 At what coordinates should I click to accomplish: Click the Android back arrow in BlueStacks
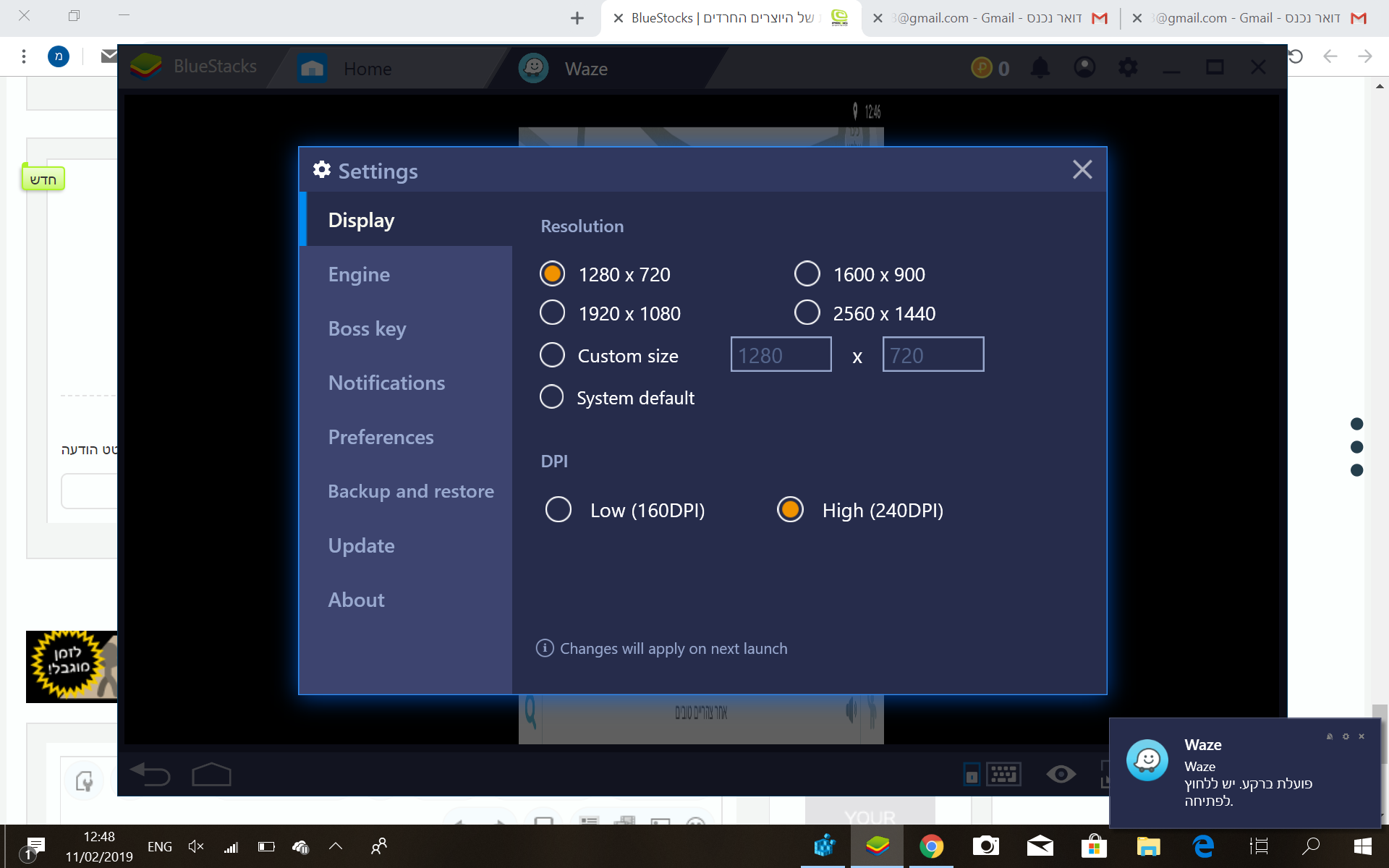pos(150,774)
